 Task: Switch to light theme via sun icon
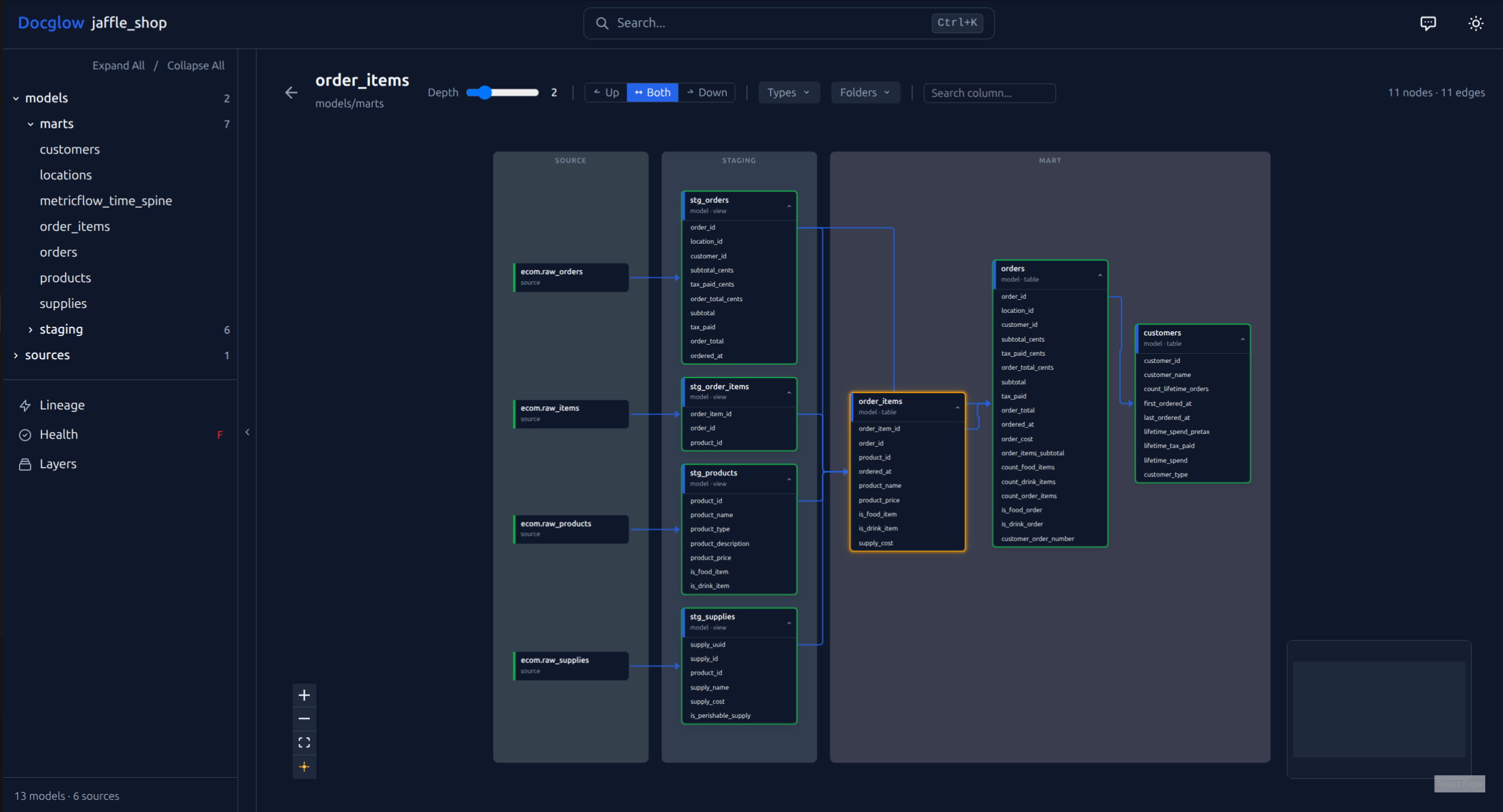pyautogui.click(x=1475, y=23)
